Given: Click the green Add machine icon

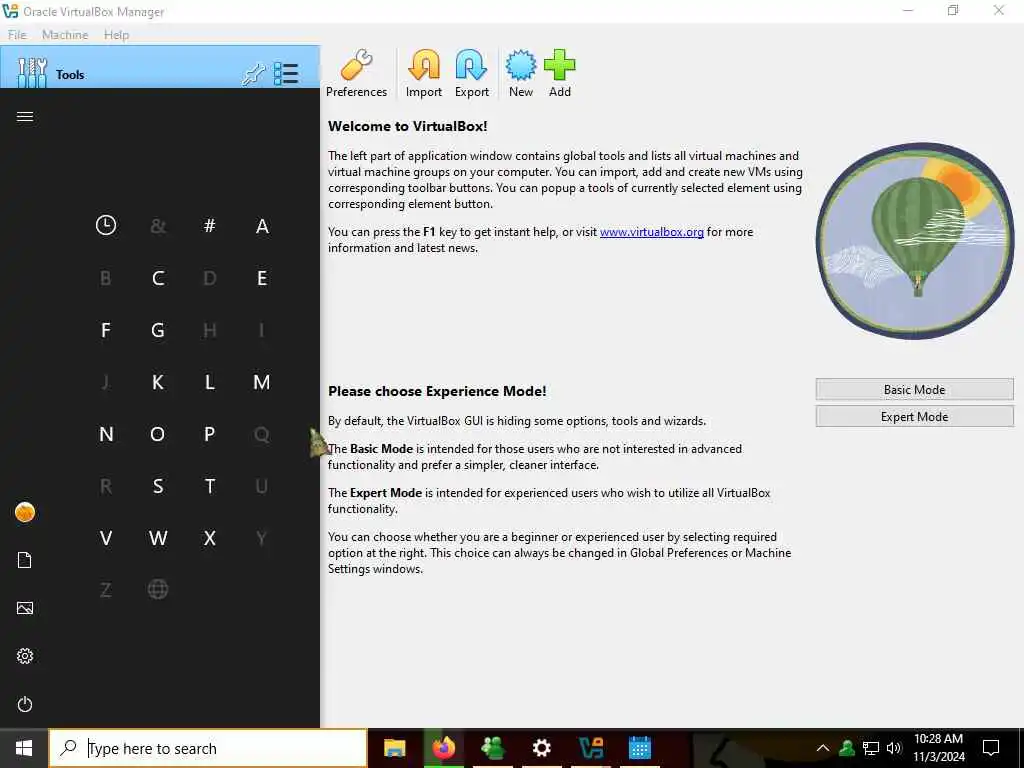Looking at the screenshot, I should 560,73.
